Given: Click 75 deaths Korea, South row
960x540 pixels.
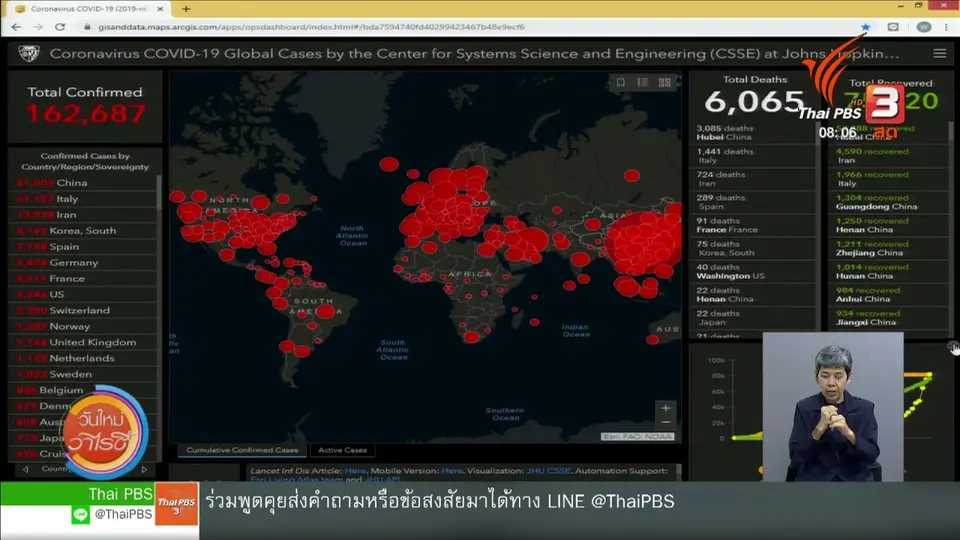Looking at the screenshot, I should click(752, 248).
